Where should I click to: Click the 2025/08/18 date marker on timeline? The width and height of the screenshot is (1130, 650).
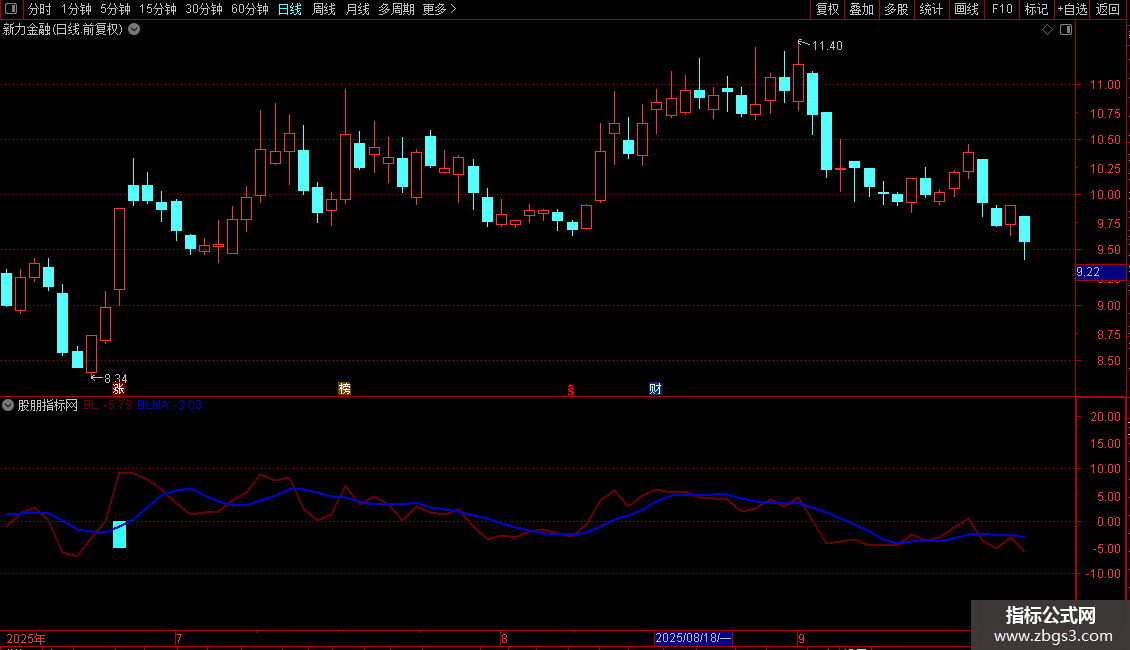click(x=693, y=638)
